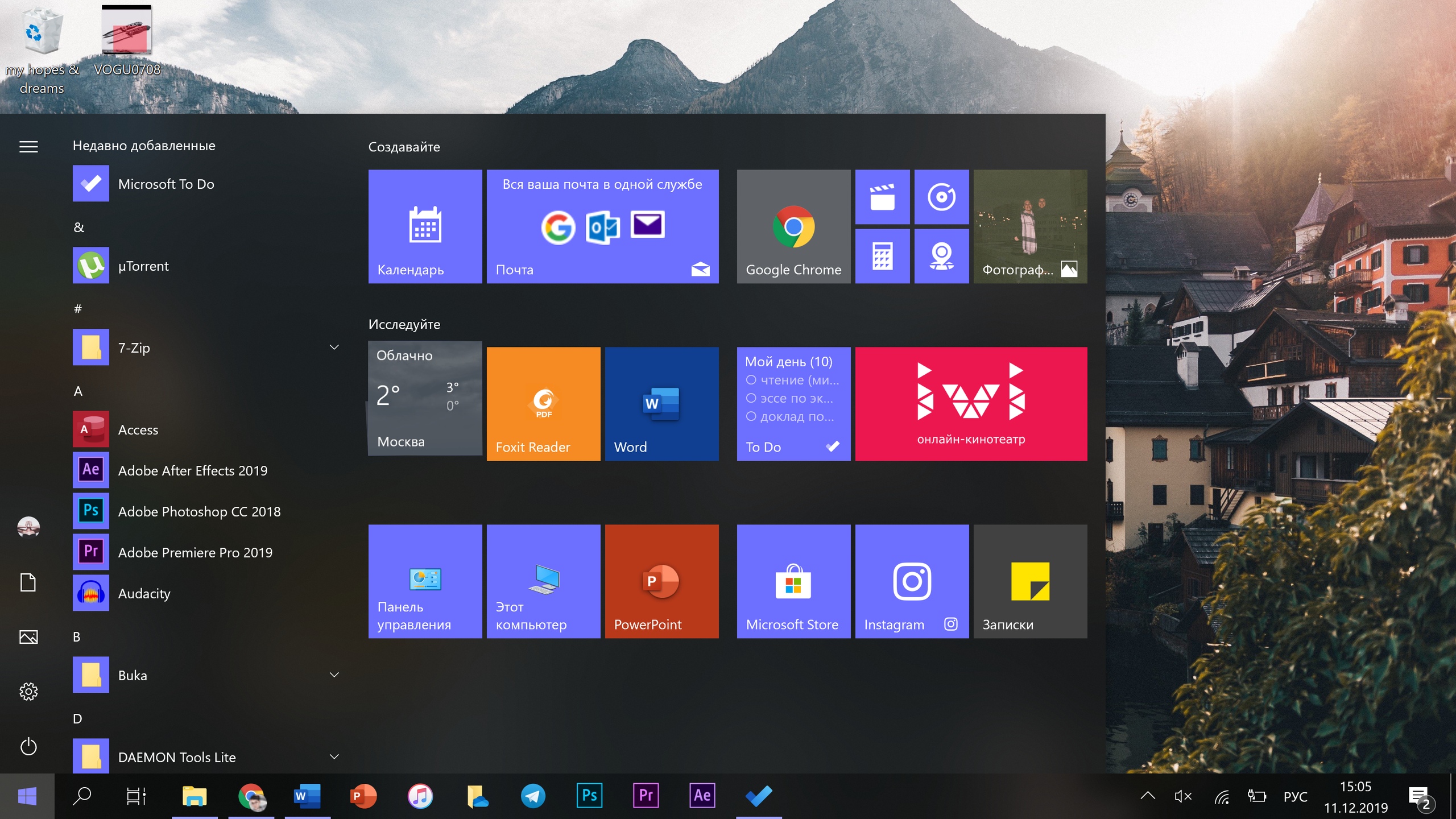Open the Control Panel tile
1456x819 pixels.
[425, 581]
